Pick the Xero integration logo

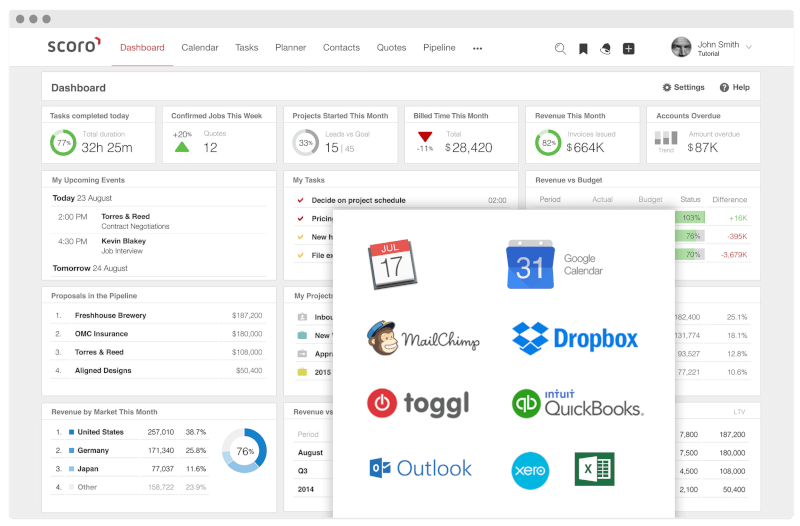coord(530,470)
